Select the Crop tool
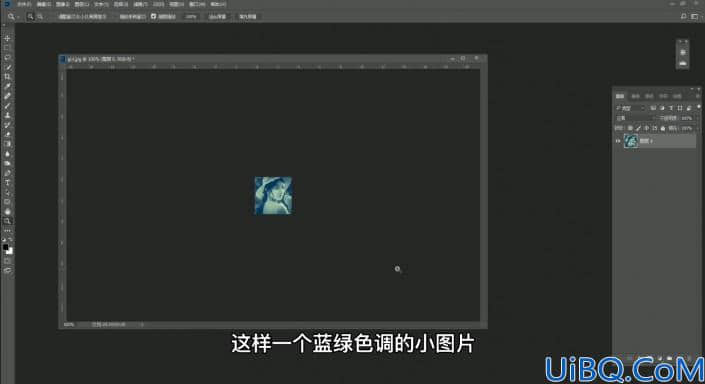The height and width of the screenshot is (384, 705). [x=7, y=77]
